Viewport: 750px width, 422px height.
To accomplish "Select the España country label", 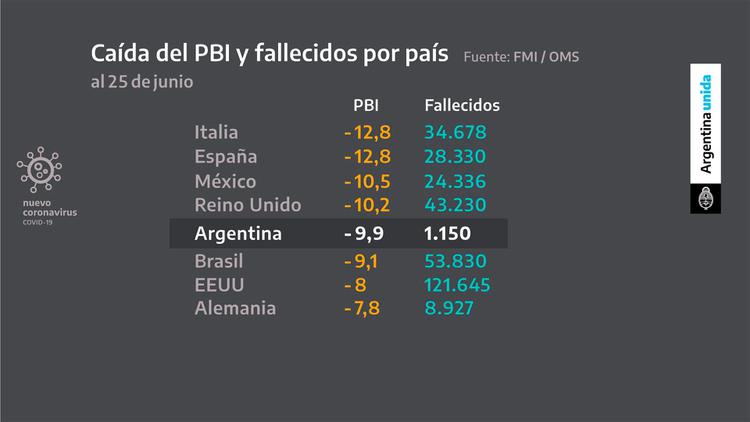I will click(x=226, y=157).
